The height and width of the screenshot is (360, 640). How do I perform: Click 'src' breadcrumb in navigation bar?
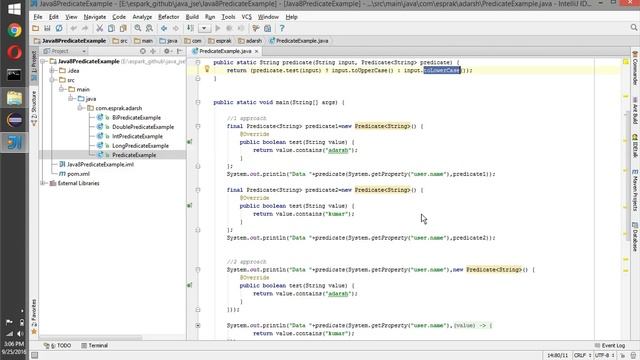pyautogui.click(x=120, y=41)
